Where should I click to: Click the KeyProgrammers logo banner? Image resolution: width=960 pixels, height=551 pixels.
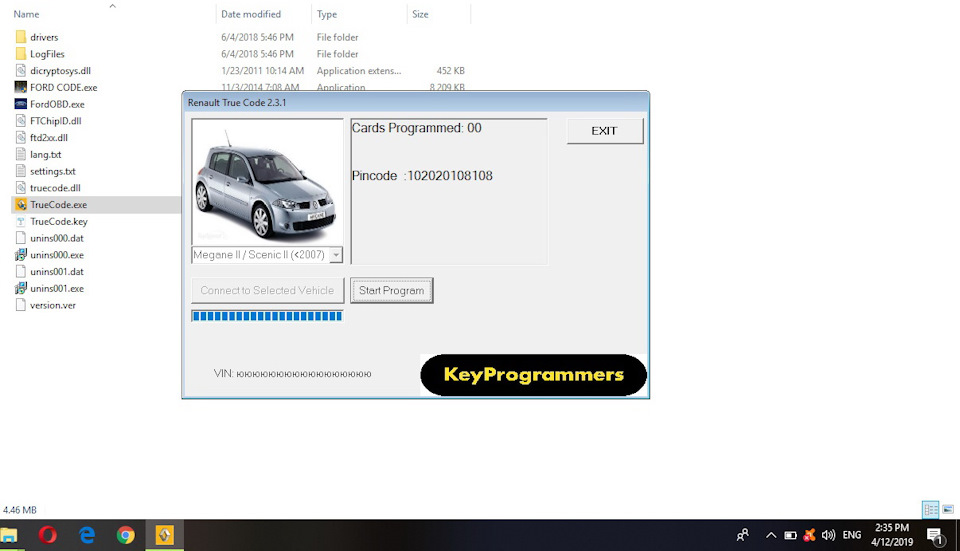(533, 375)
